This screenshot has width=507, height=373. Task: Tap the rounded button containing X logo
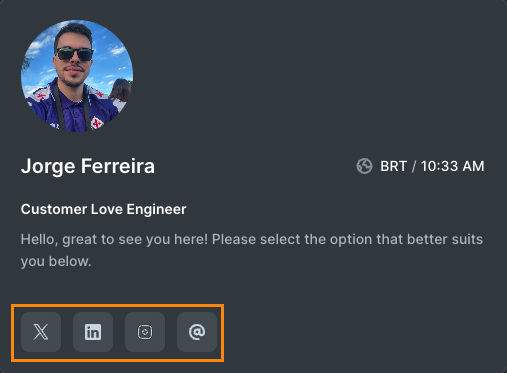point(41,332)
